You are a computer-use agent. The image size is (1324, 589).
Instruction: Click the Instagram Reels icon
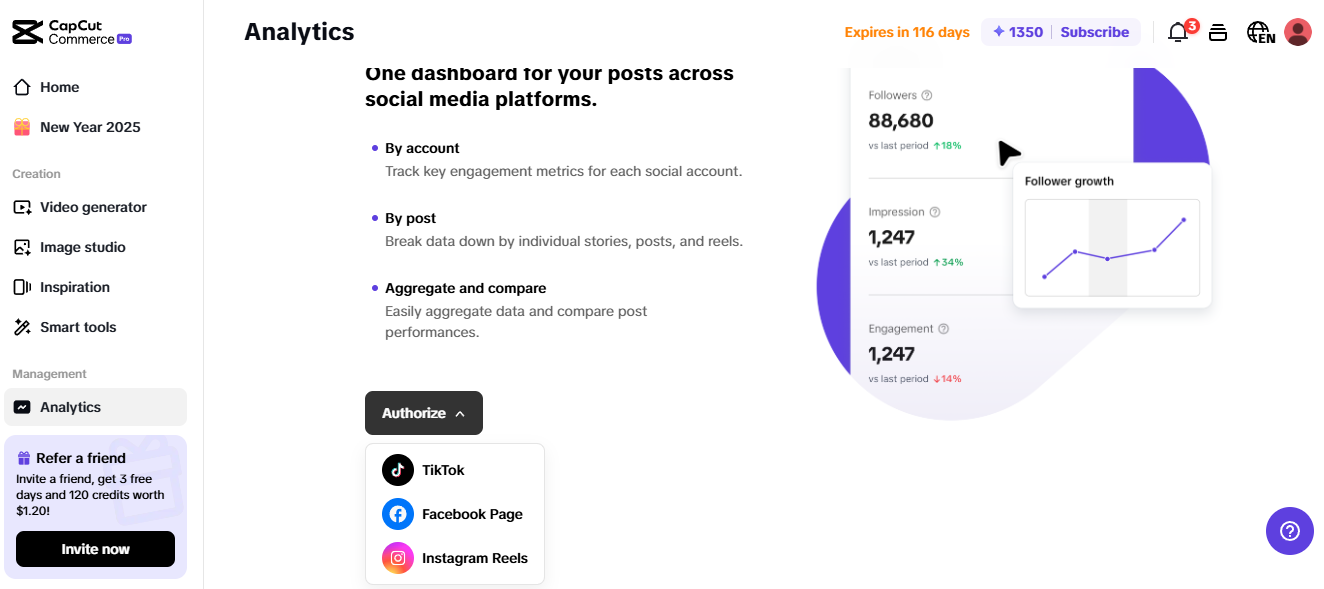point(398,558)
